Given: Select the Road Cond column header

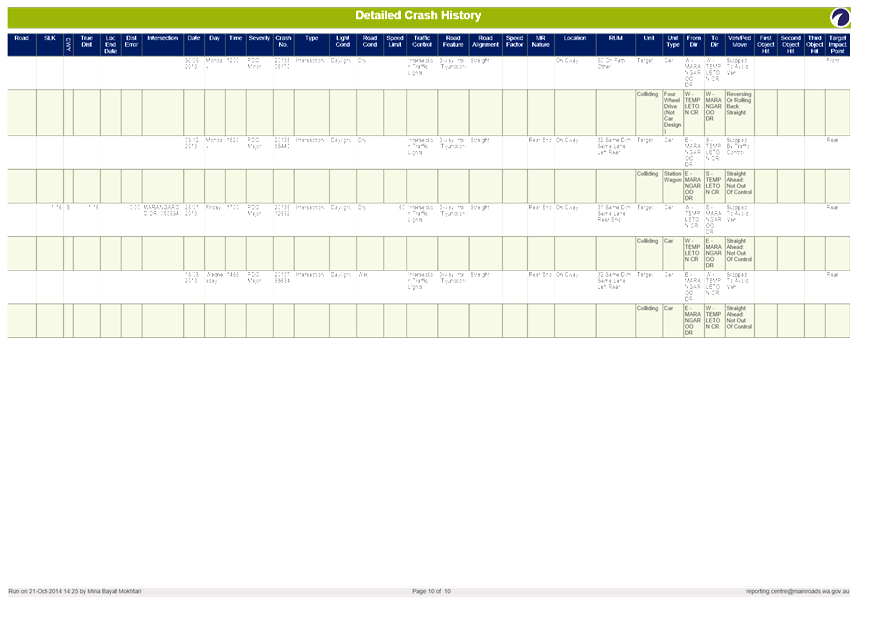Looking at the screenshot, I should point(370,45).
